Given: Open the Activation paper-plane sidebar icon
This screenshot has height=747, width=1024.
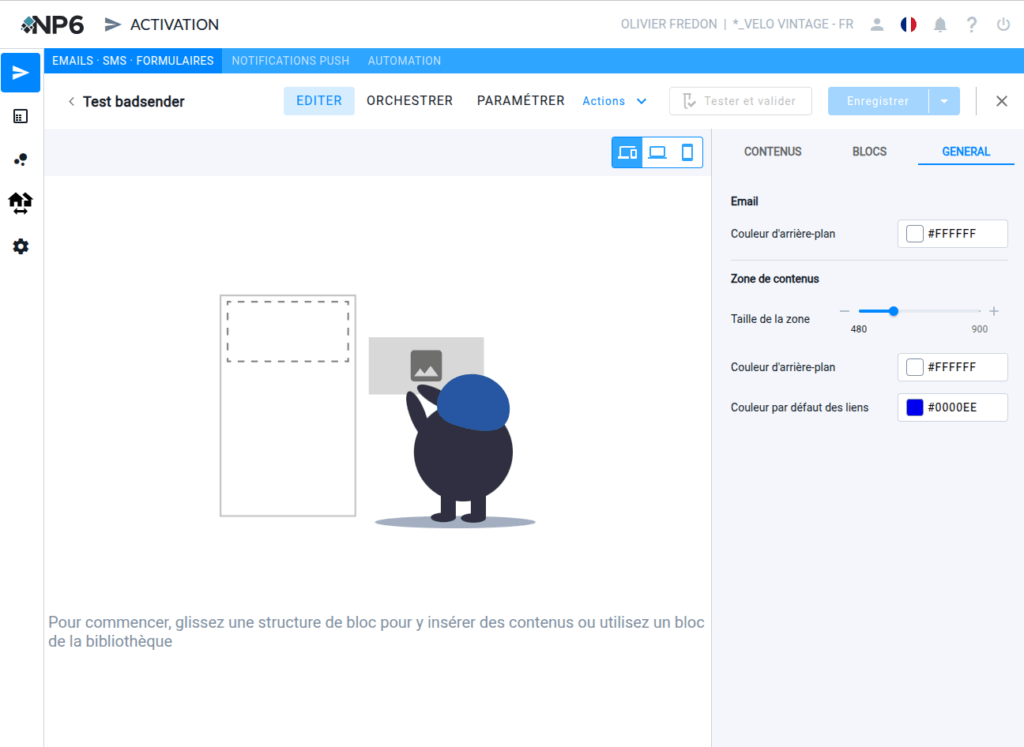Looking at the screenshot, I should coord(20,72).
